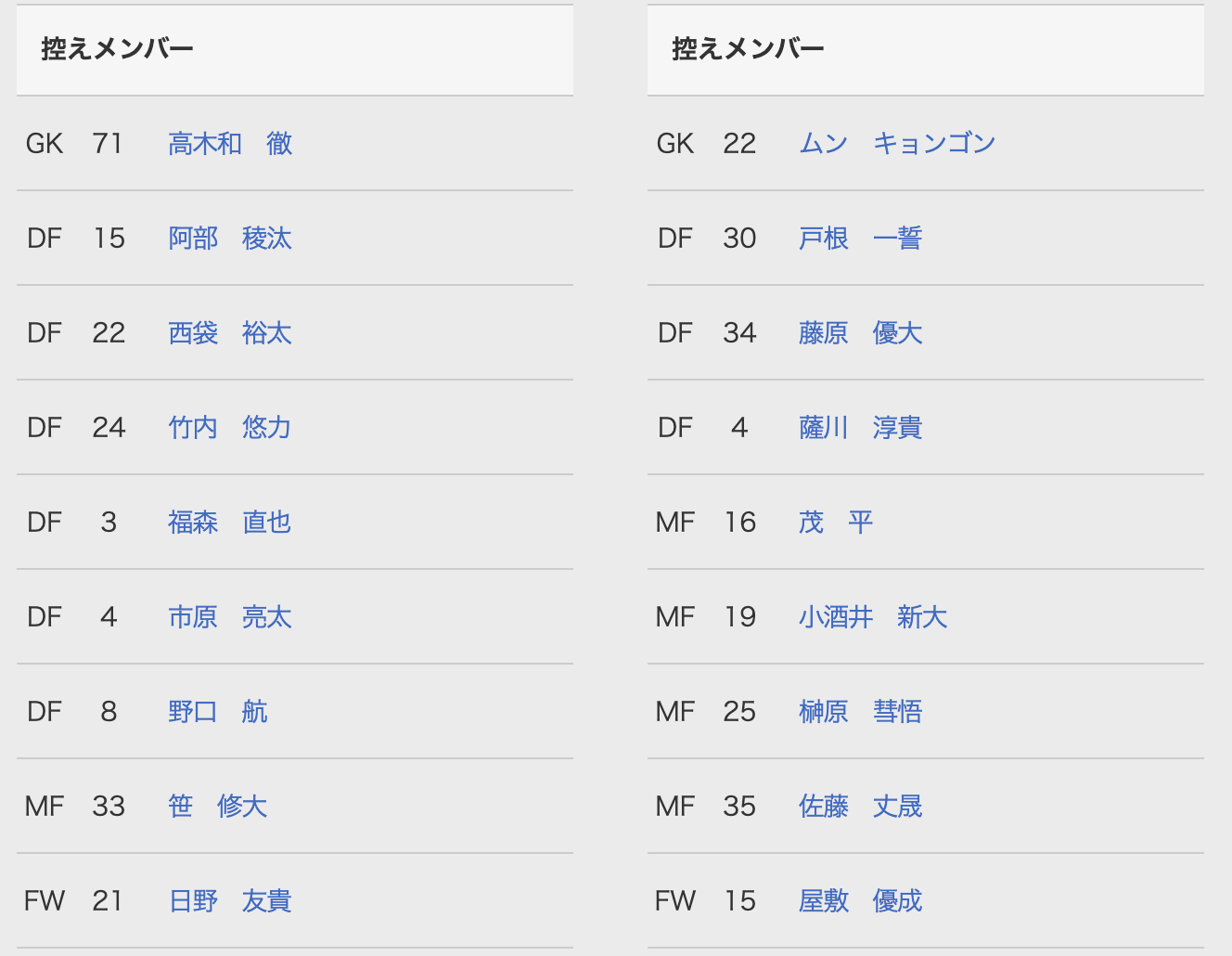Click midfielder 茂 平
The height and width of the screenshot is (956, 1232).
point(836,523)
